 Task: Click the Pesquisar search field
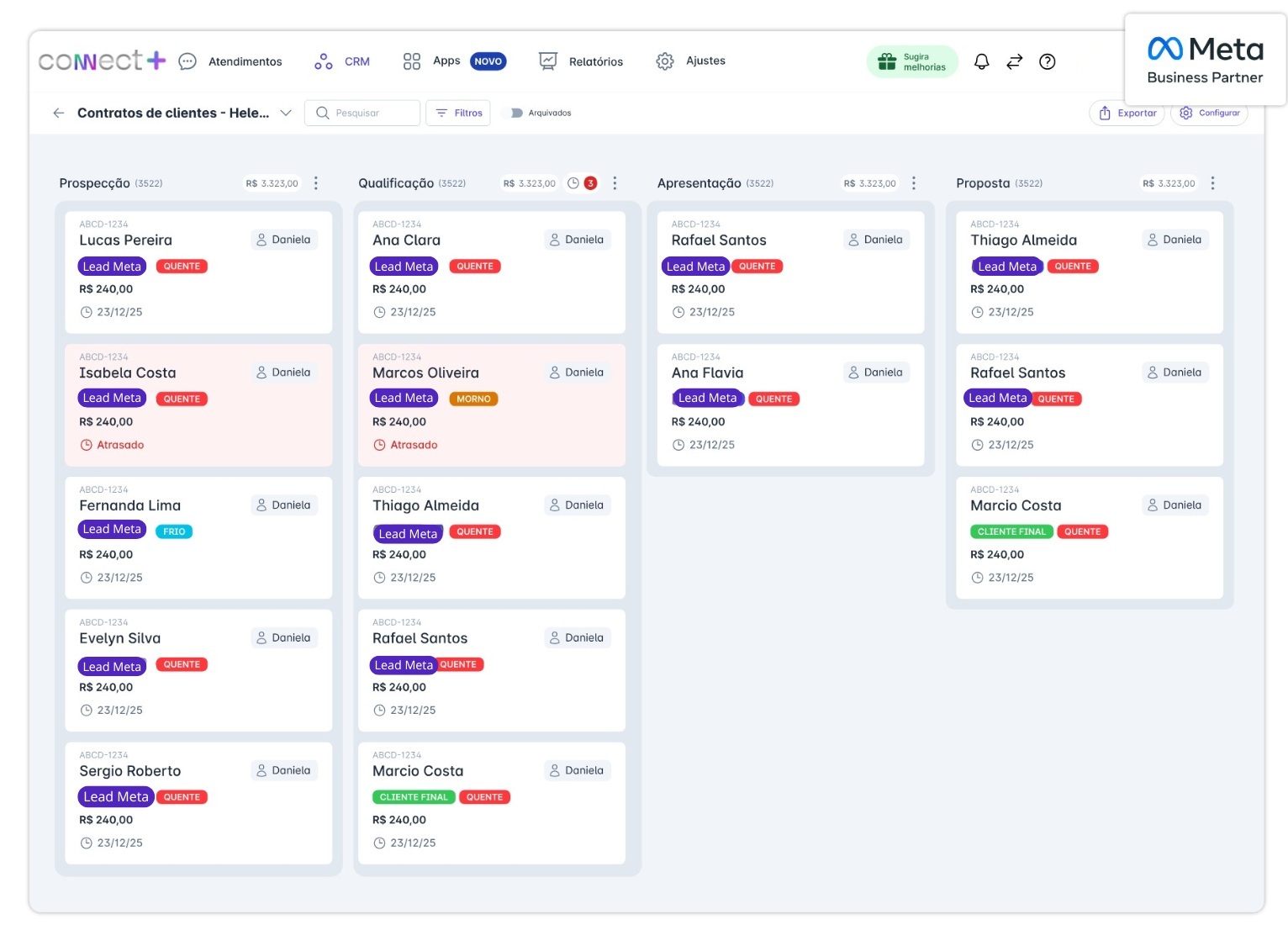click(x=362, y=113)
